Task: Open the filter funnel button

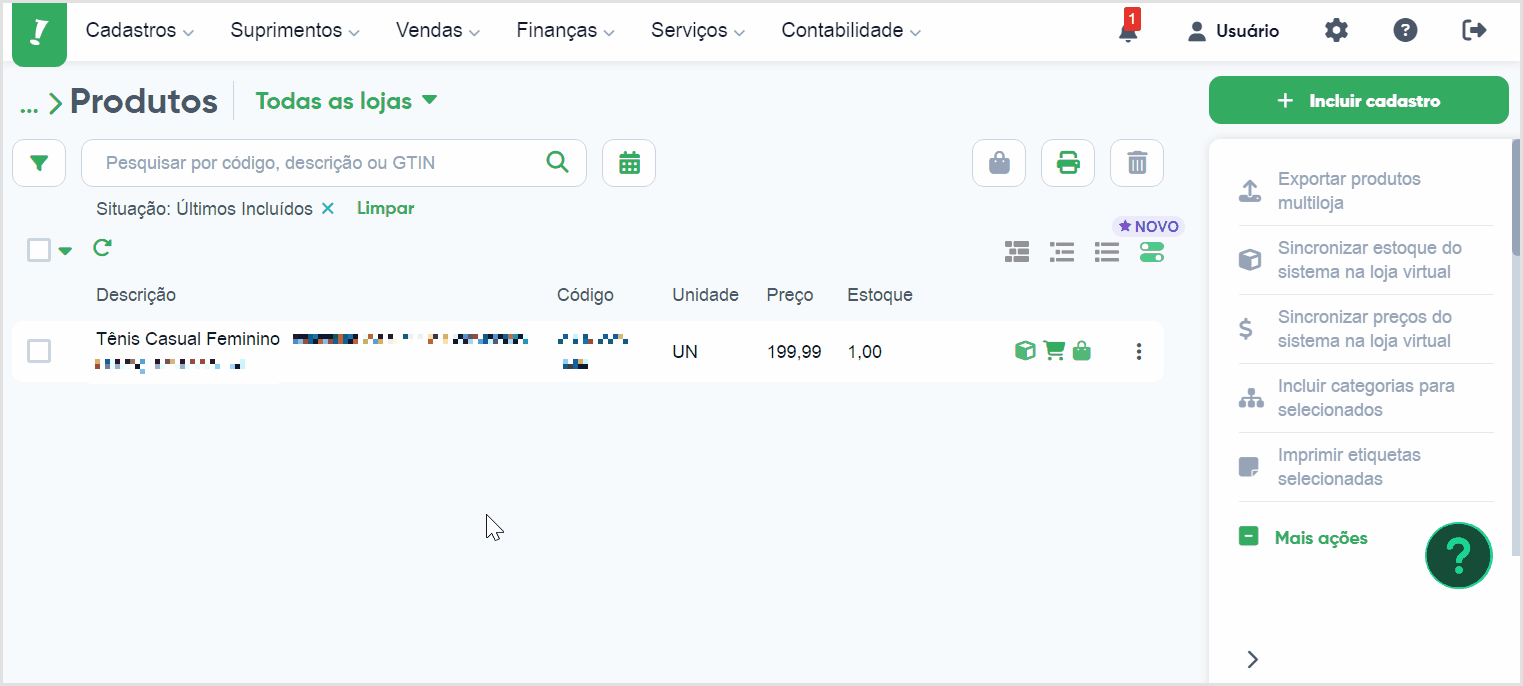Action: [39, 163]
